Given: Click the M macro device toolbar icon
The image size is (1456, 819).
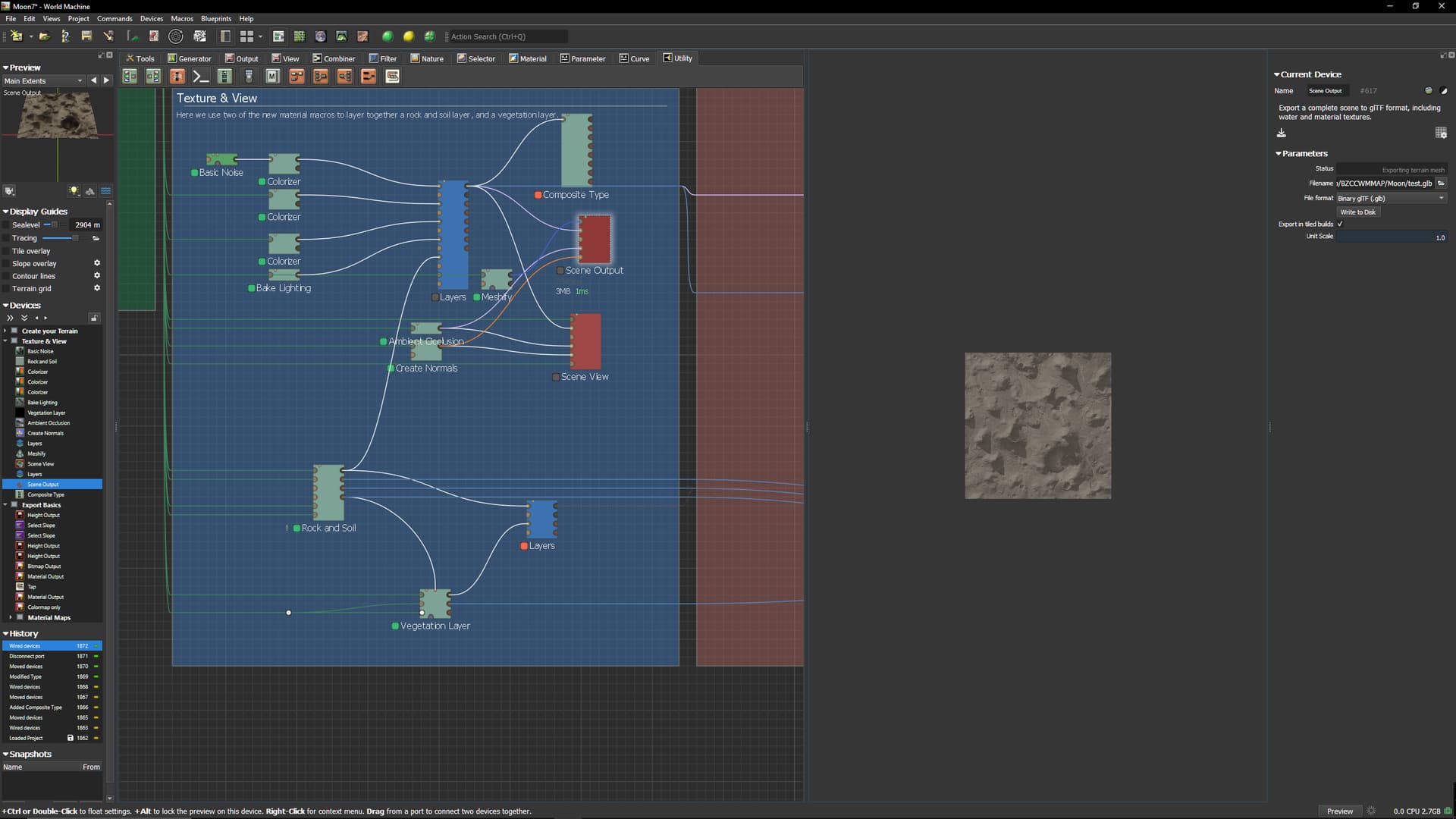Looking at the screenshot, I should click(x=272, y=76).
